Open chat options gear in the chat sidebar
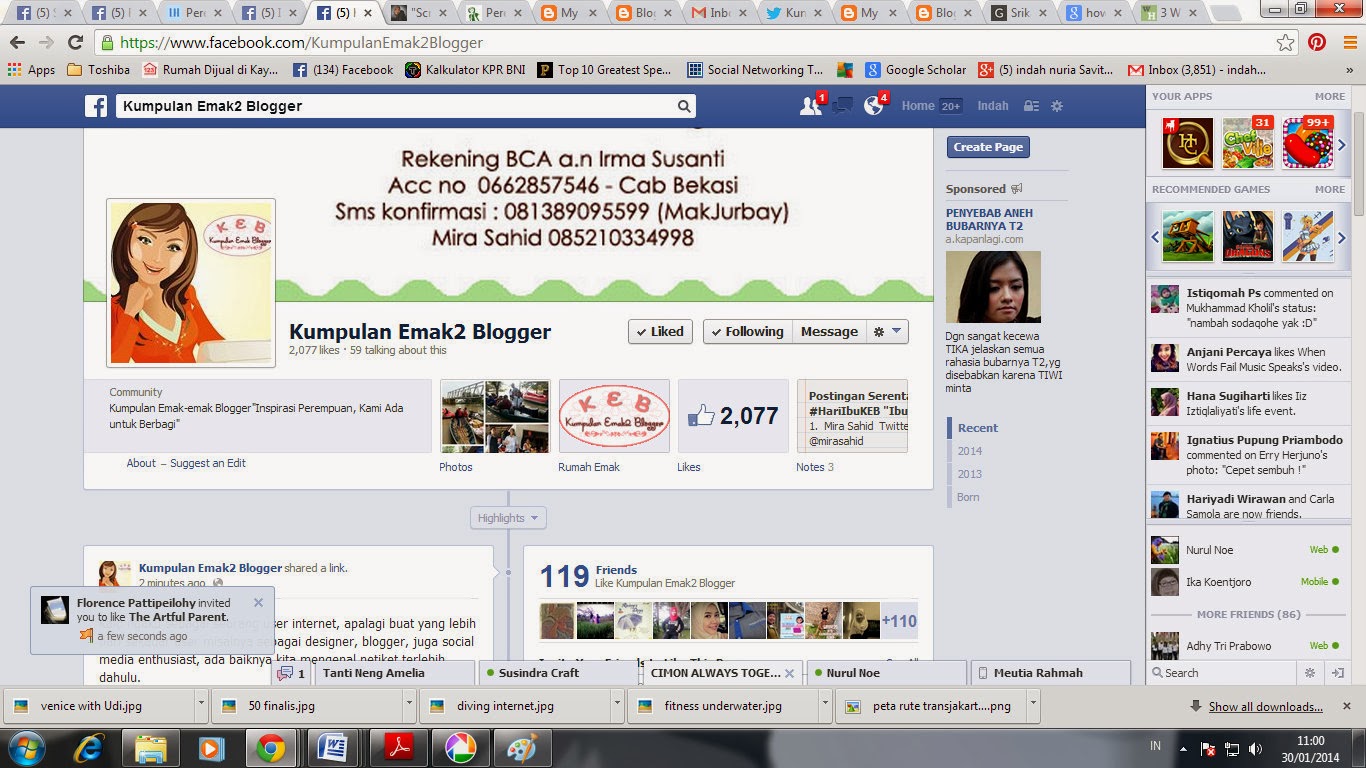1366x768 pixels. coord(1311,673)
